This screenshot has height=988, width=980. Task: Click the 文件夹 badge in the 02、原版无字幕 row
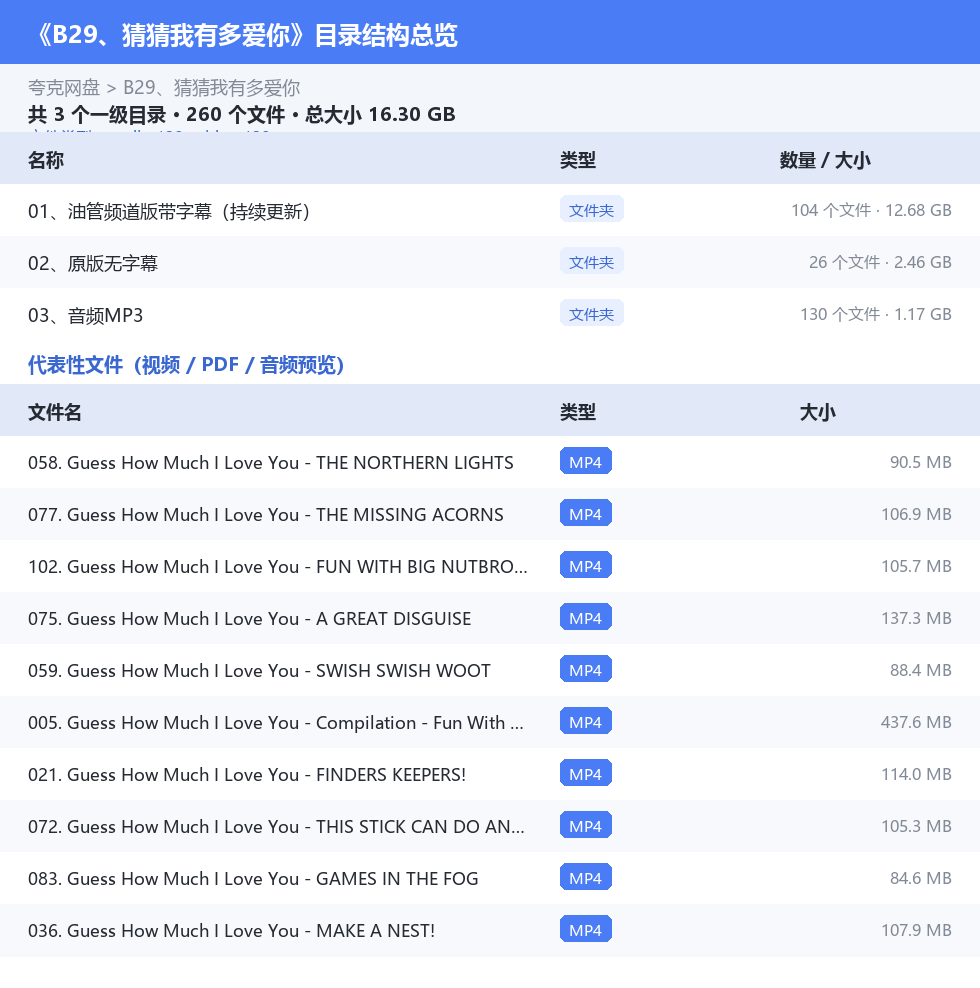591,261
